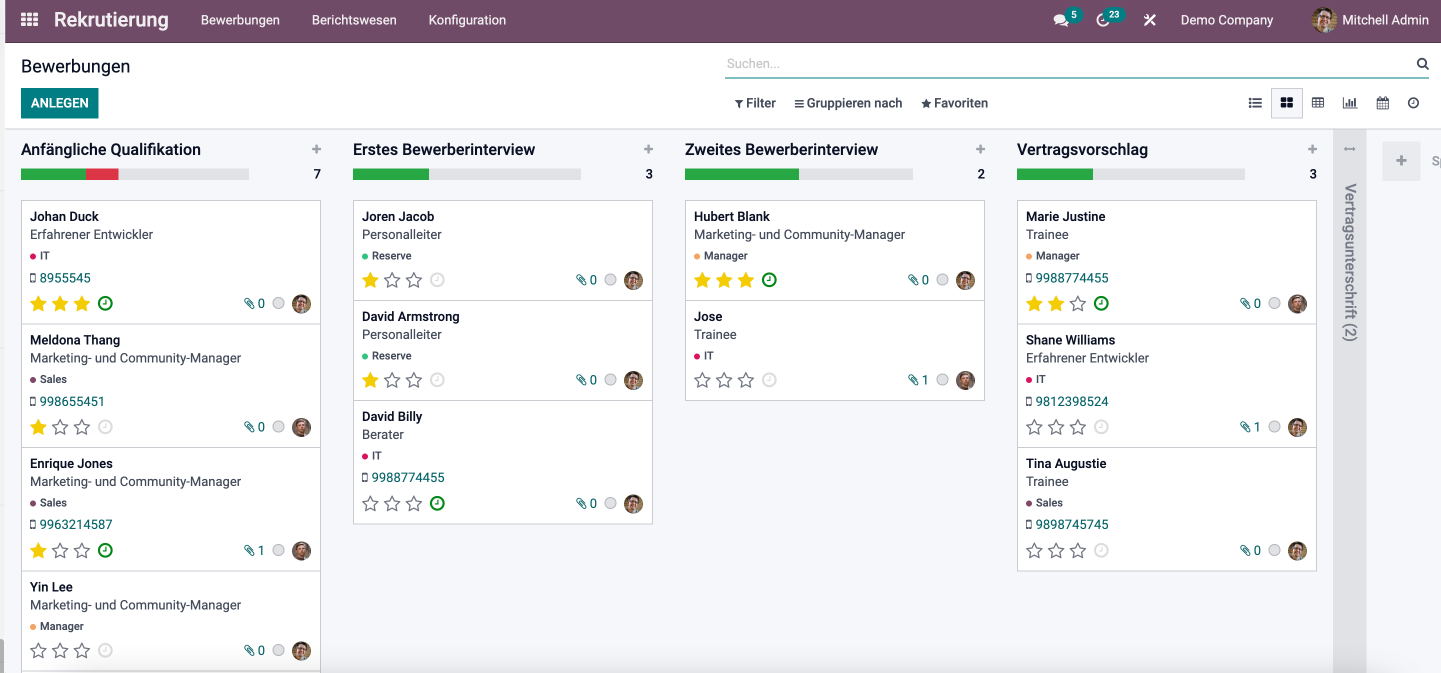Screen dimensions: 1441x673
Task: Open the Bewerbungen menu
Action: (240, 20)
